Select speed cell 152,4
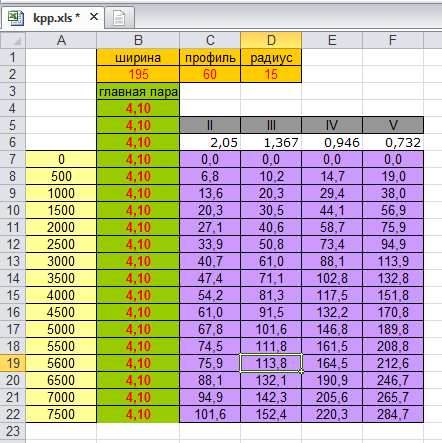Screen dimensions: 442x443 point(271,414)
